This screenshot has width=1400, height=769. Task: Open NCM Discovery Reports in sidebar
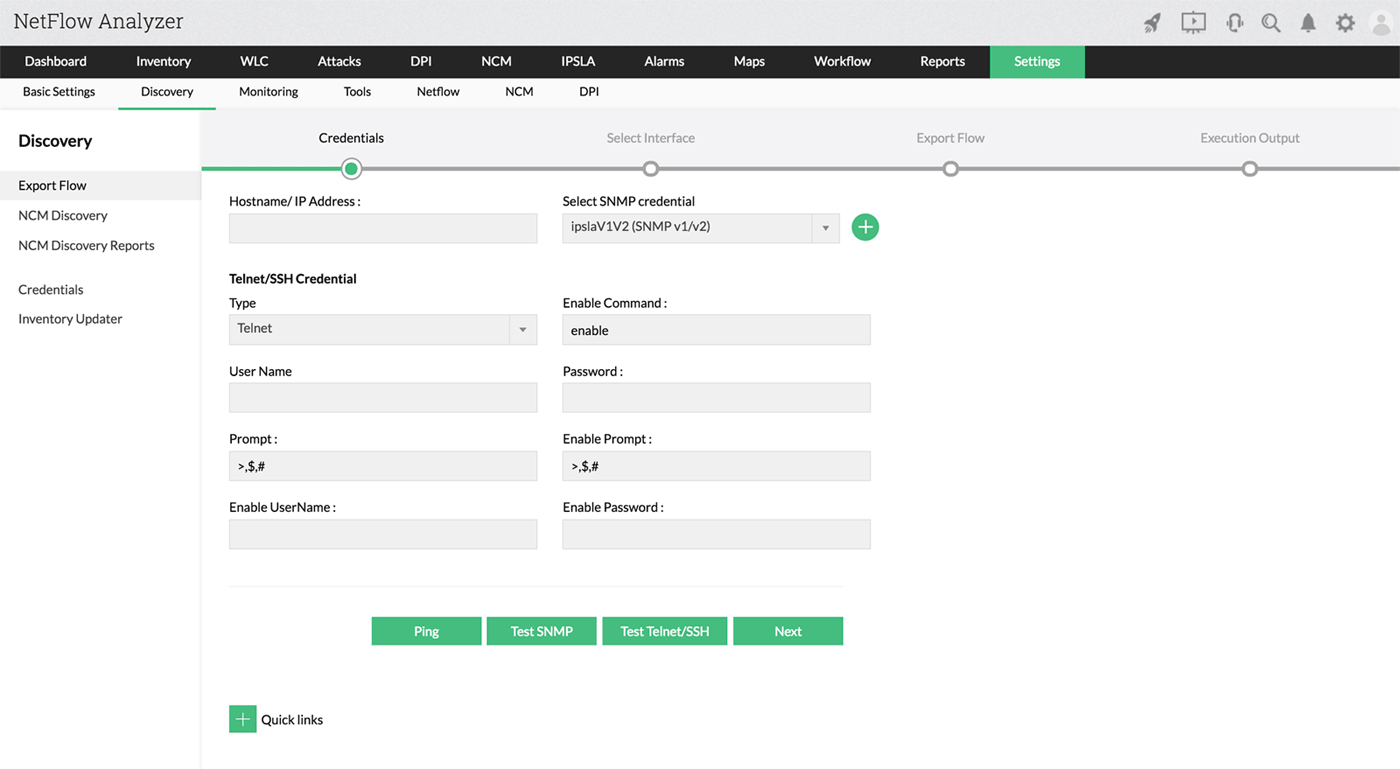86,246
